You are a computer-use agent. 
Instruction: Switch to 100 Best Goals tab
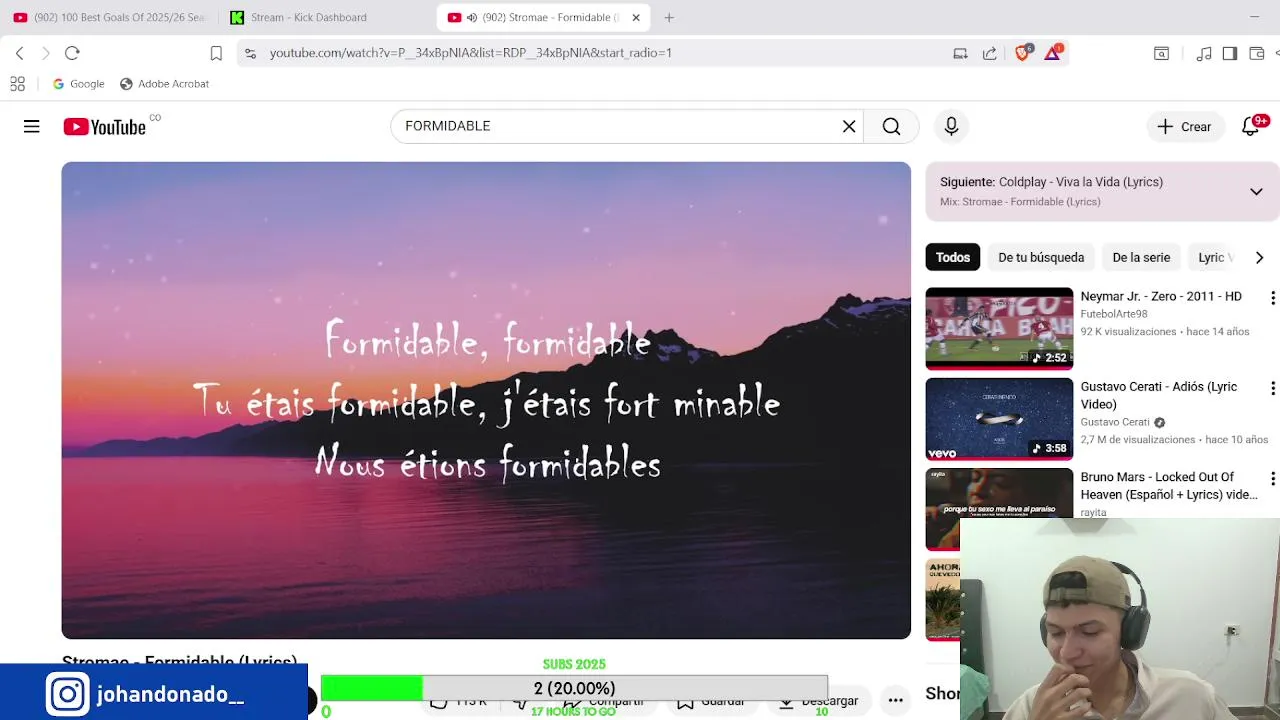(109, 17)
